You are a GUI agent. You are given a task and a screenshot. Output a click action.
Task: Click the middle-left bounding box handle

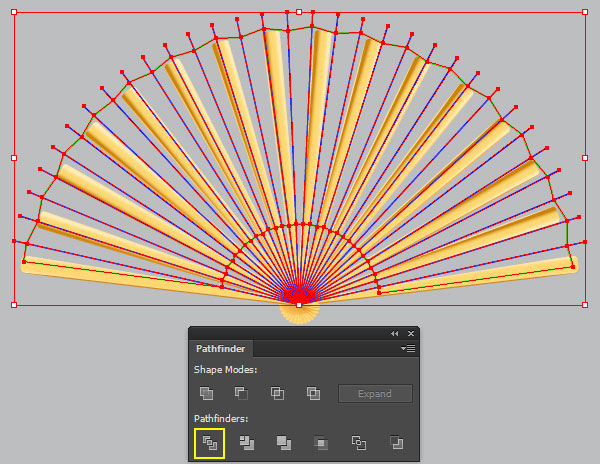[x=14, y=158]
